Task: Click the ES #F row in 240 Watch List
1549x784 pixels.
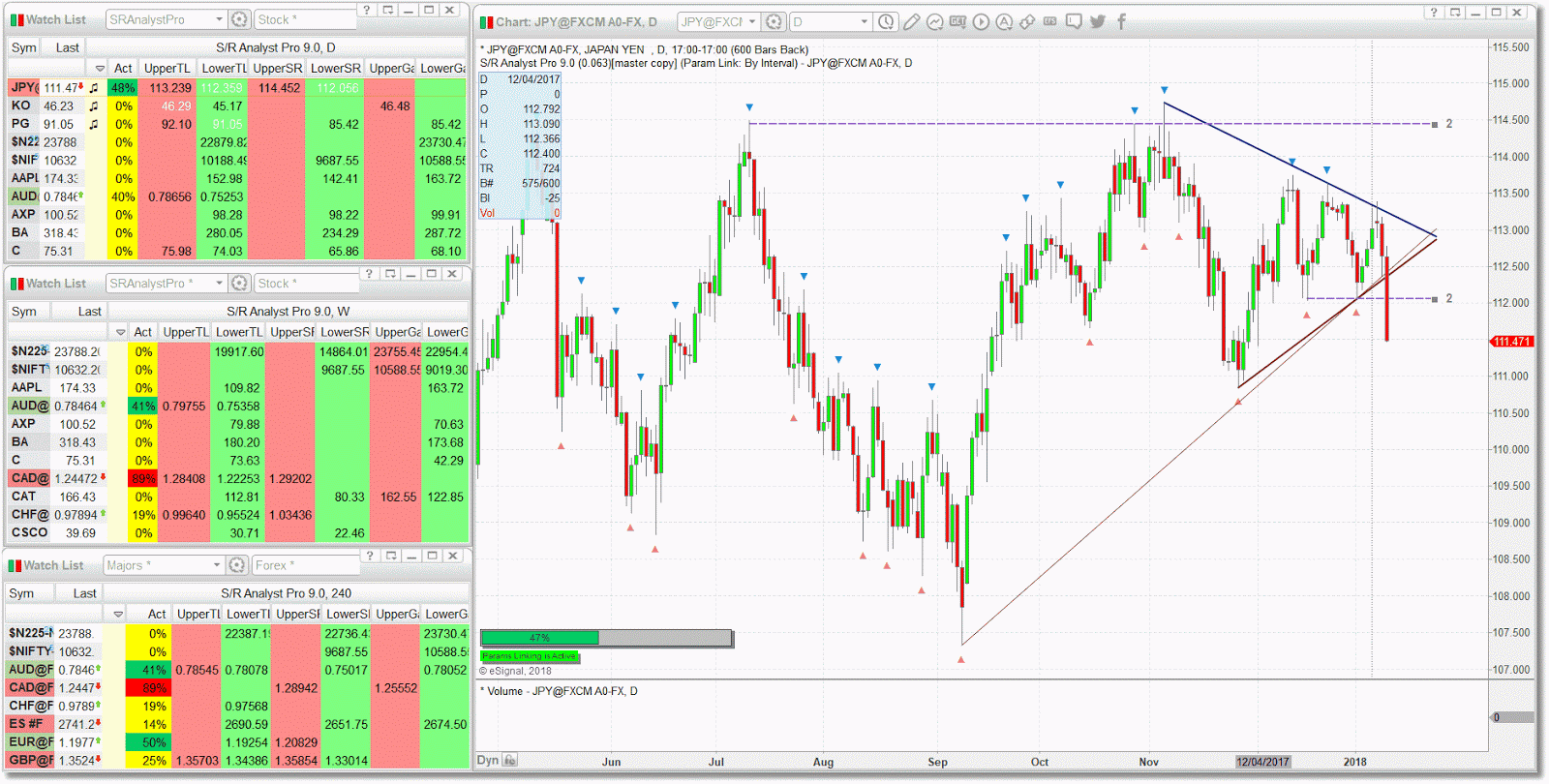Action: 238,724
